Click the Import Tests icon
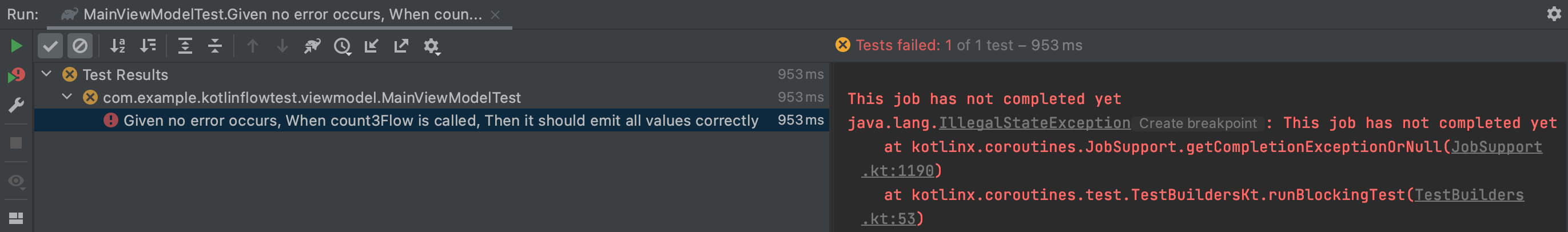1568x232 pixels. pos(371,46)
